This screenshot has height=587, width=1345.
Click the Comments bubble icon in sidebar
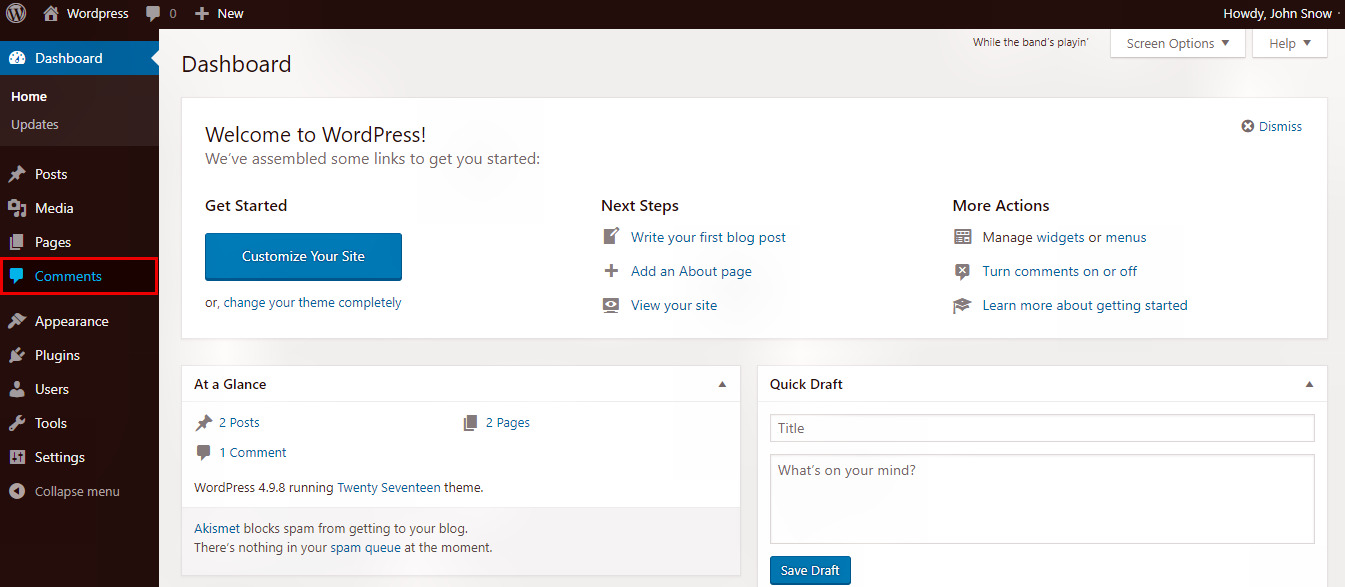pos(17,276)
